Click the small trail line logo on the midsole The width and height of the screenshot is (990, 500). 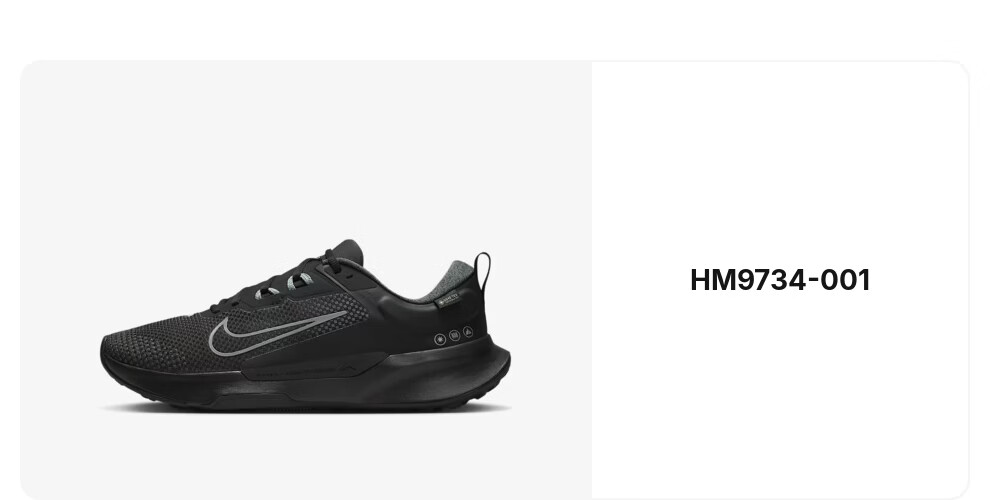(x=345, y=367)
